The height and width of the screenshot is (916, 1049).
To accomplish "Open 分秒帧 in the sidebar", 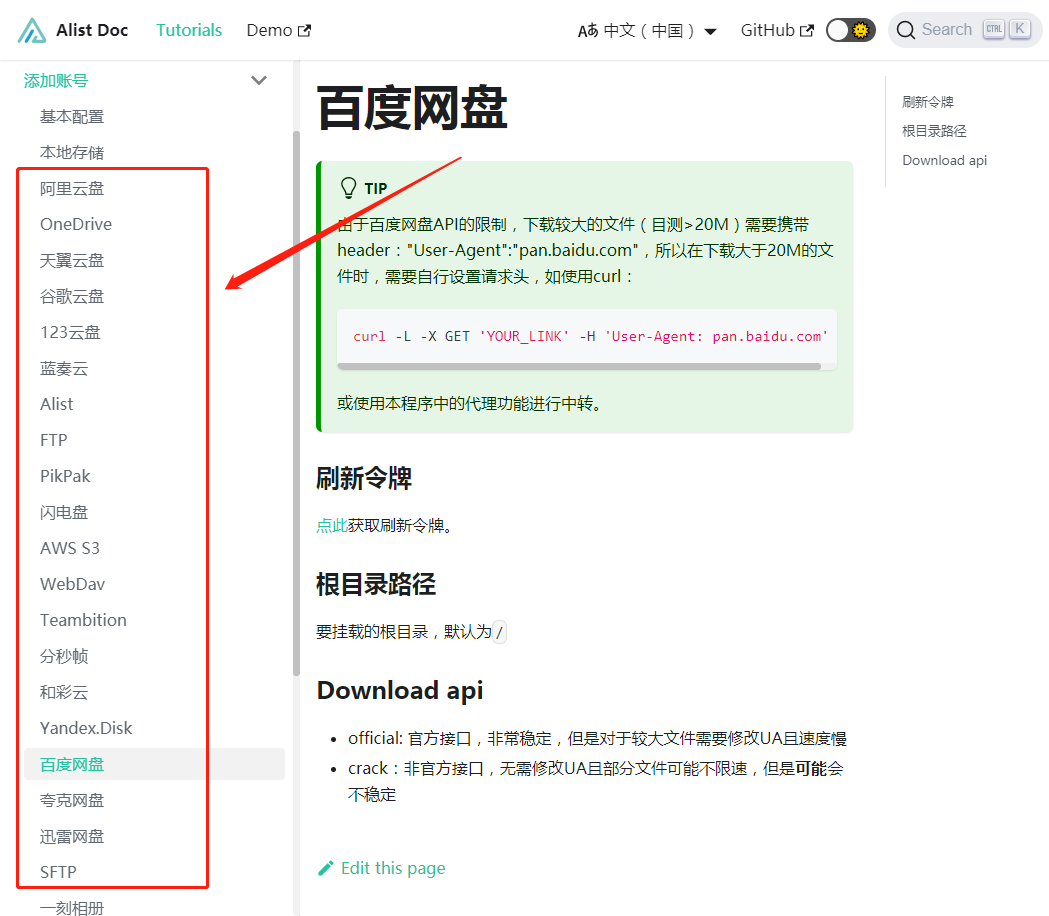I will point(64,656).
